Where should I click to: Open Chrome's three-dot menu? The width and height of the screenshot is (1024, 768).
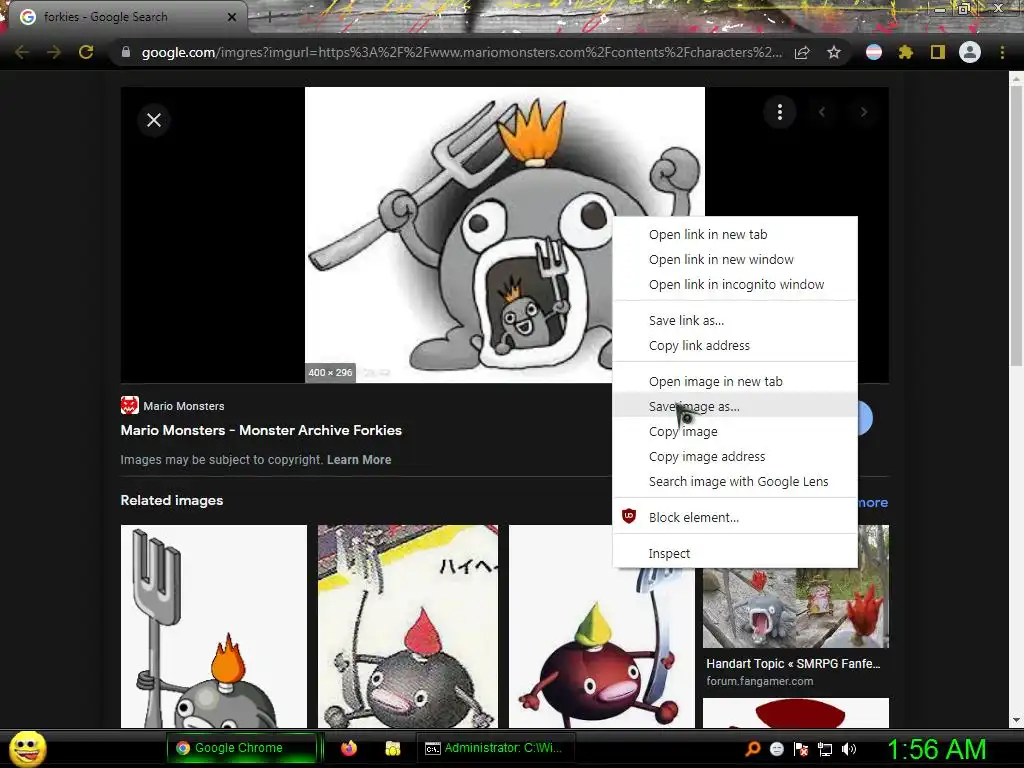tap(1002, 52)
